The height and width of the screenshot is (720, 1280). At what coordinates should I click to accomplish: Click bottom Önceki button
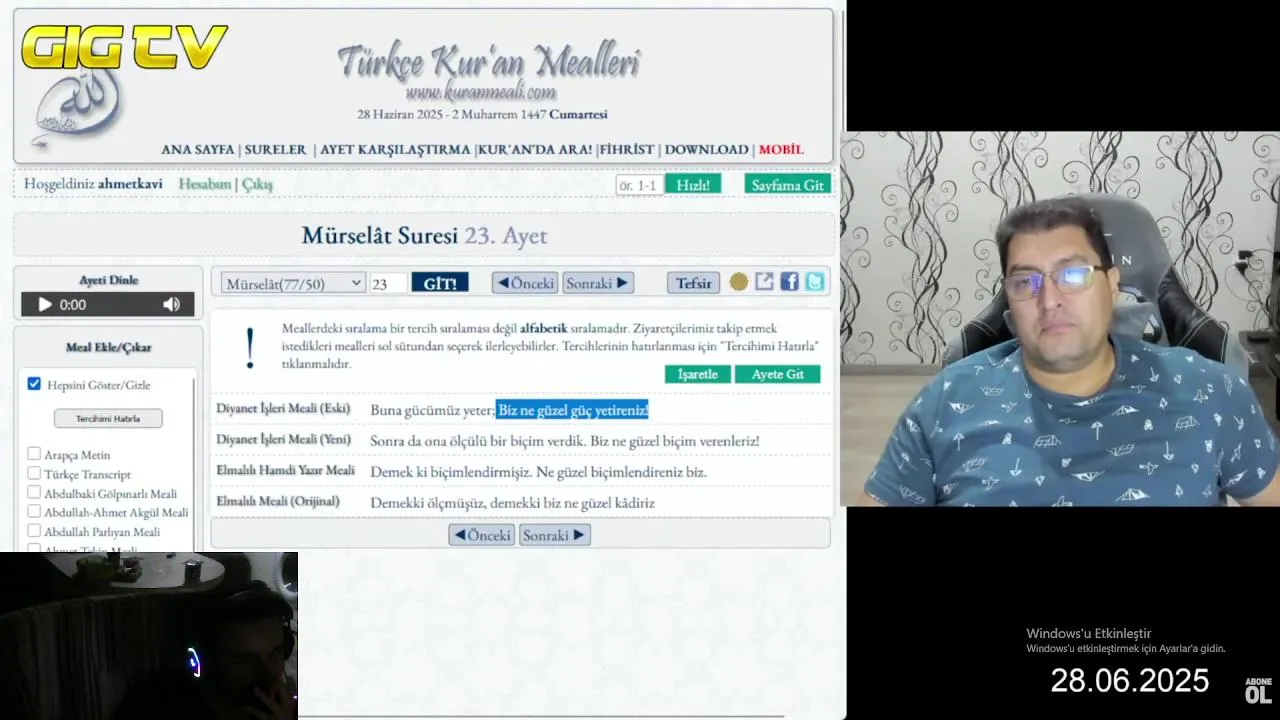(x=482, y=535)
